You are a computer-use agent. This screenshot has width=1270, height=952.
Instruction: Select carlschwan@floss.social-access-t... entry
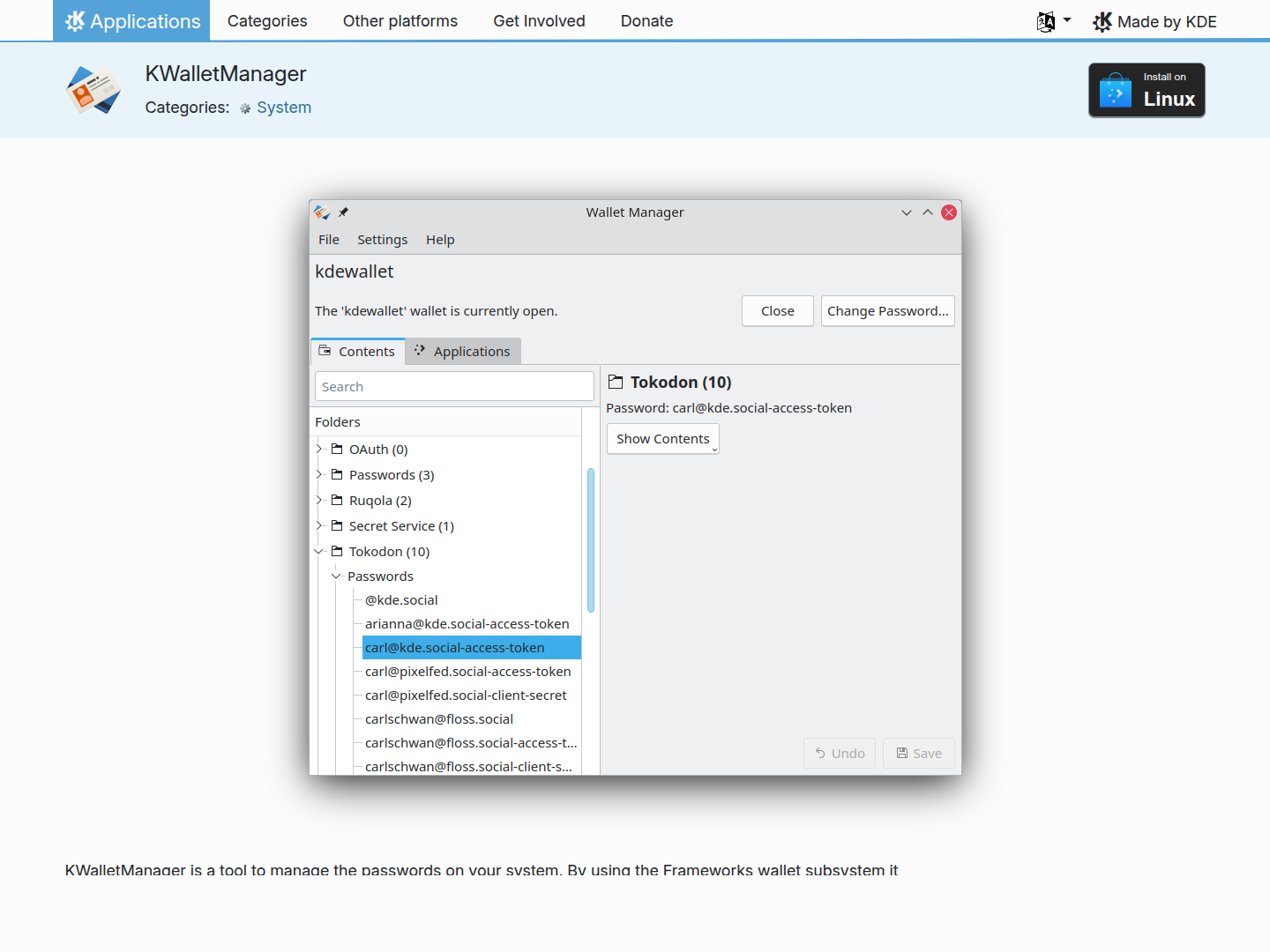tap(472, 743)
